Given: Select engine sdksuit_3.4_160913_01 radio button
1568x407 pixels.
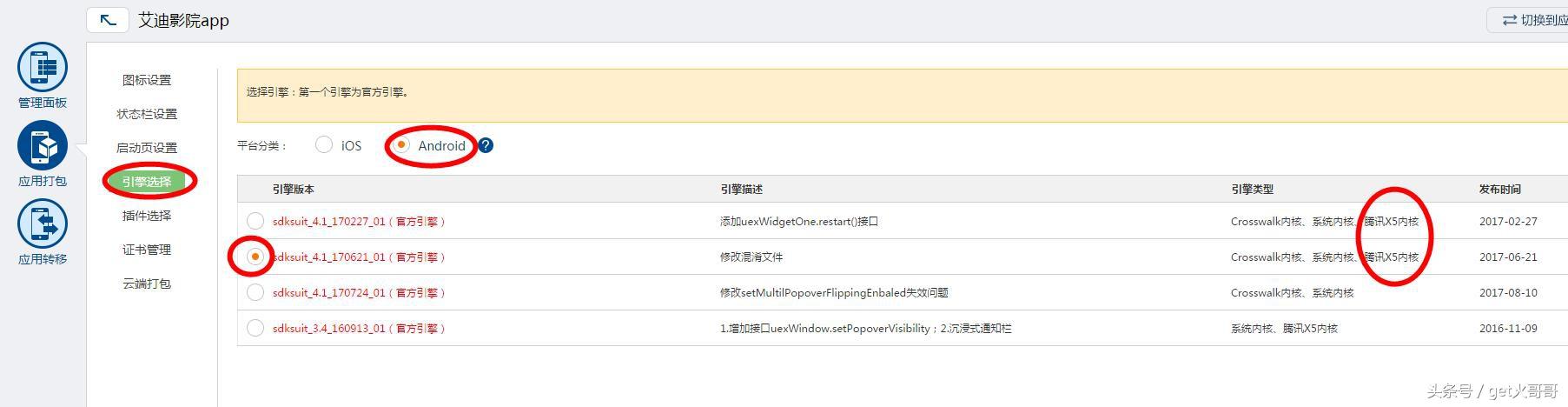Looking at the screenshot, I should coord(255,328).
